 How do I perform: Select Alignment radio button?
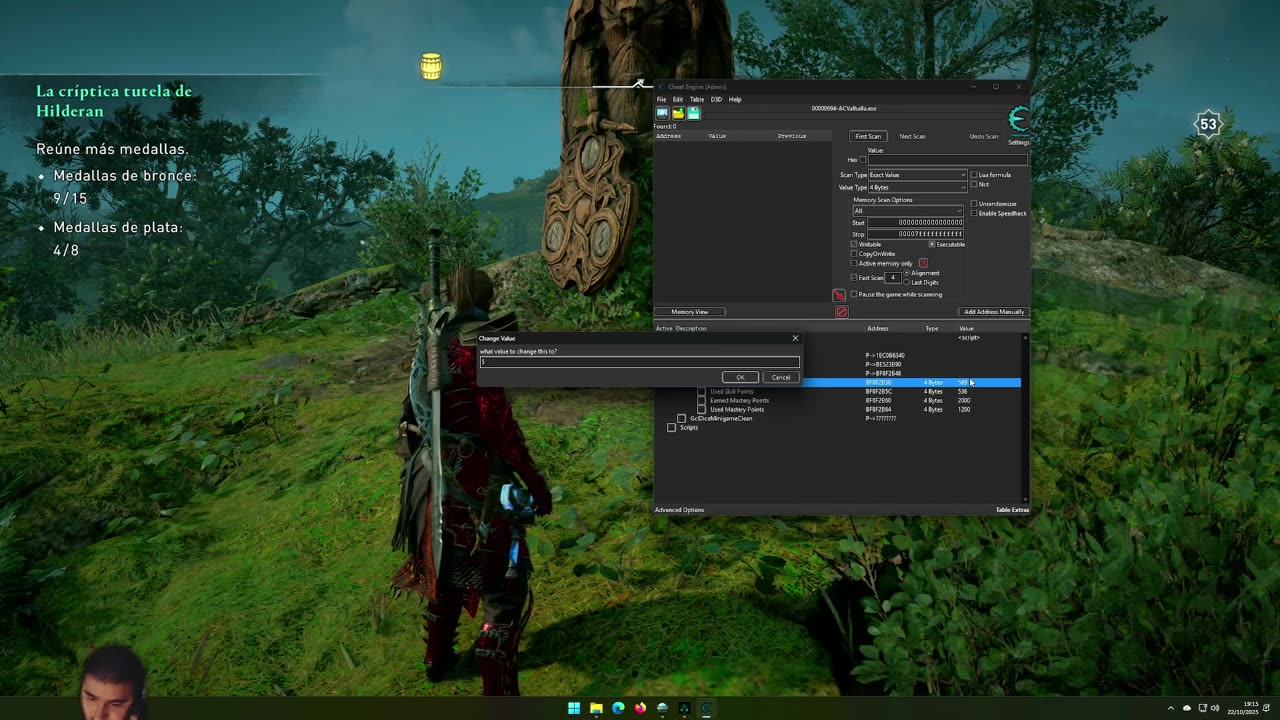[907, 273]
